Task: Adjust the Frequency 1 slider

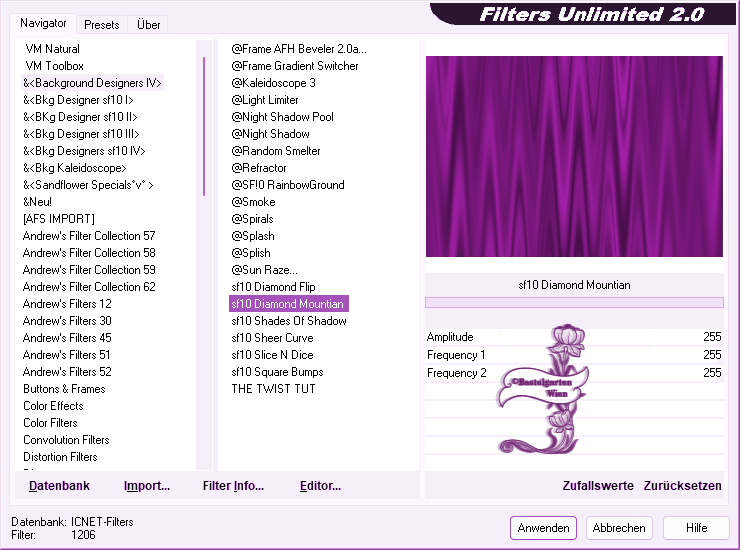Action: point(574,355)
